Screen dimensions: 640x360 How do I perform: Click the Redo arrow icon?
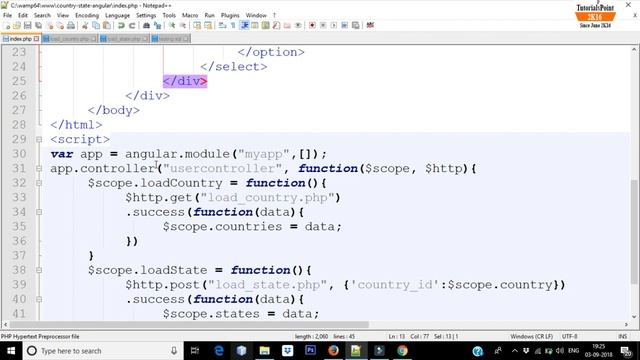click(x=132, y=25)
